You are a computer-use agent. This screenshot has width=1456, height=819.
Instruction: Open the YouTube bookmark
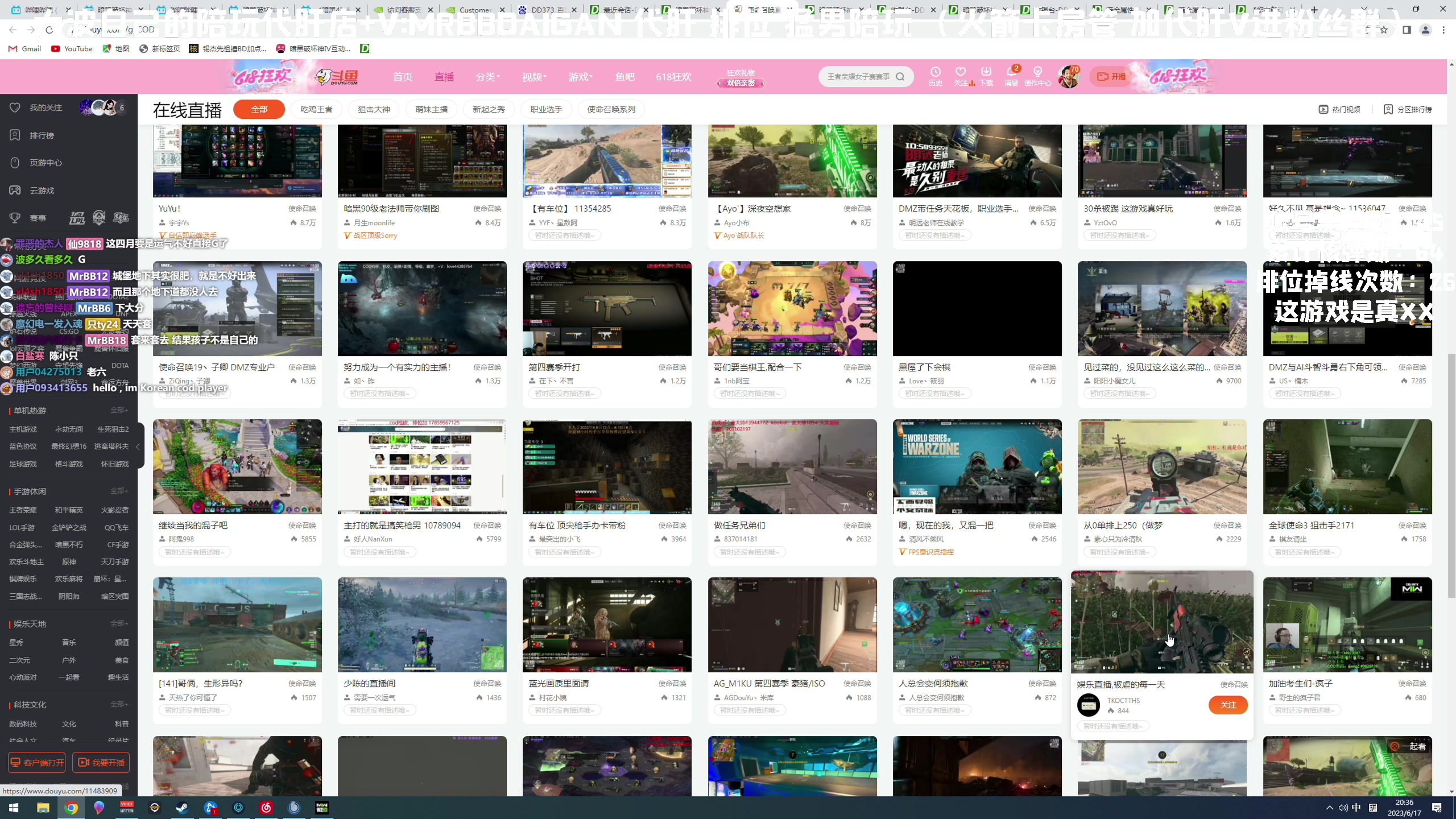tap(72, 48)
